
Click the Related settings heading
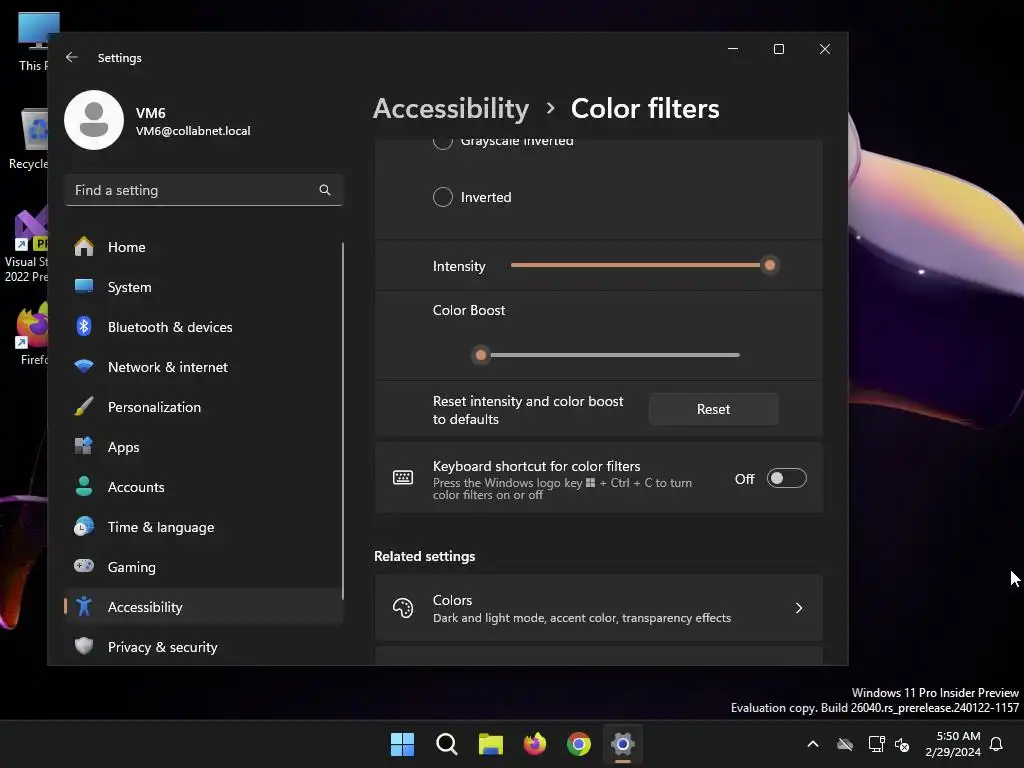pyautogui.click(x=424, y=556)
